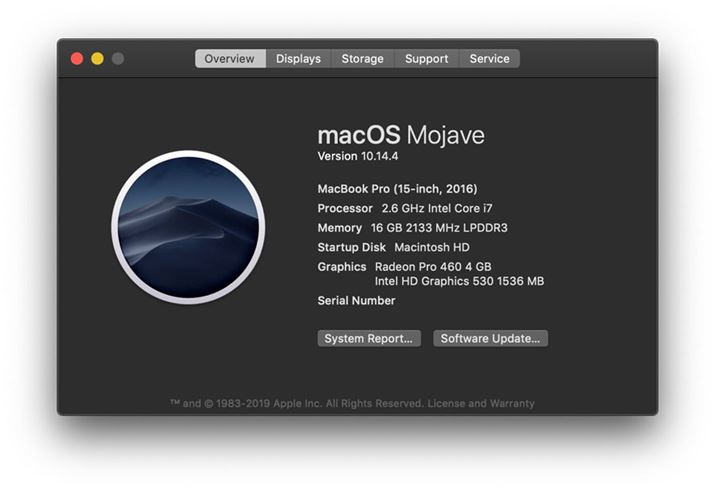Click the macOS Mojave desert logo
The image size is (715, 491).
coord(188,226)
